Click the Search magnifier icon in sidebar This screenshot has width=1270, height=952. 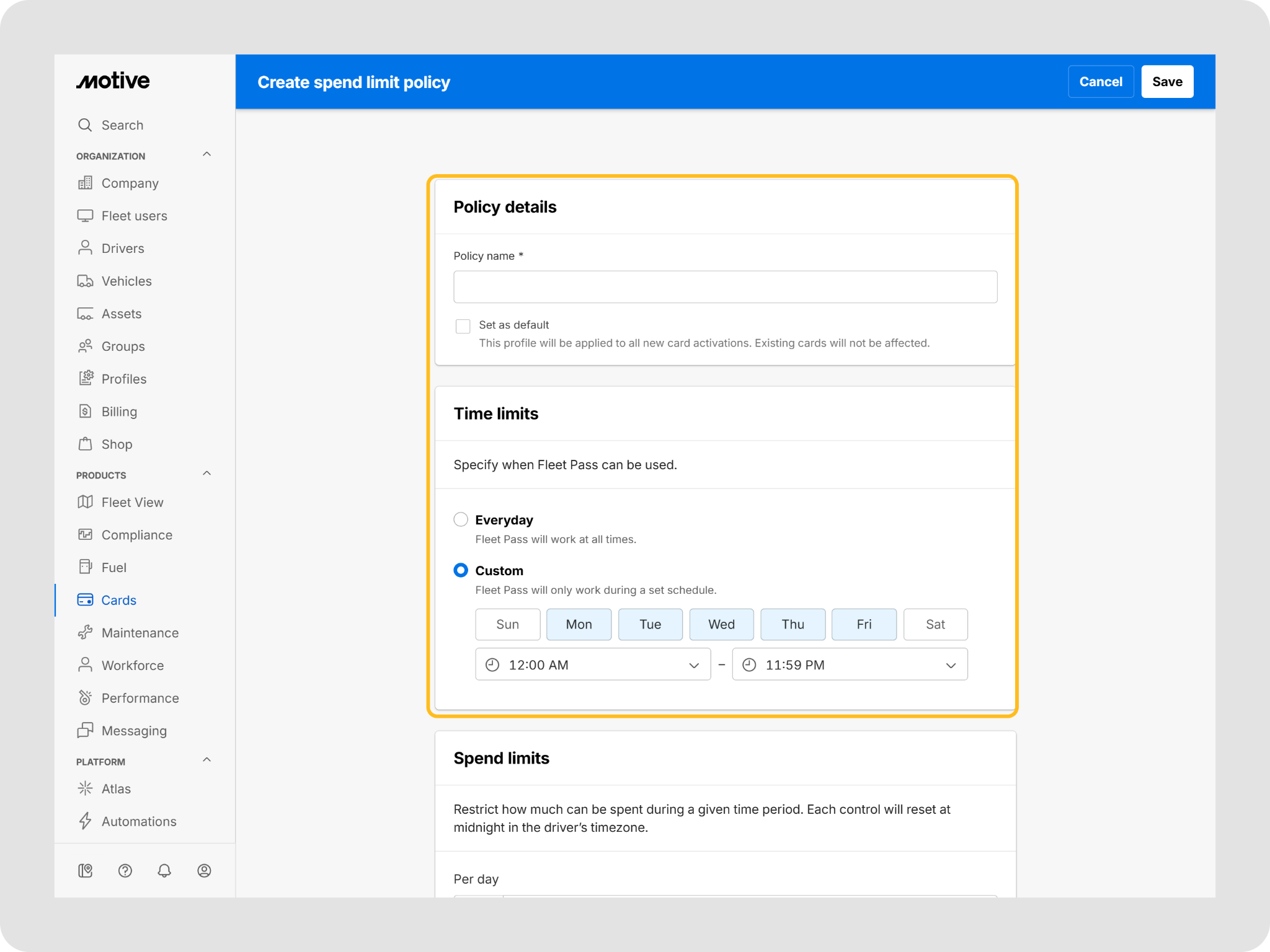pyautogui.click(x=85, y=125)
